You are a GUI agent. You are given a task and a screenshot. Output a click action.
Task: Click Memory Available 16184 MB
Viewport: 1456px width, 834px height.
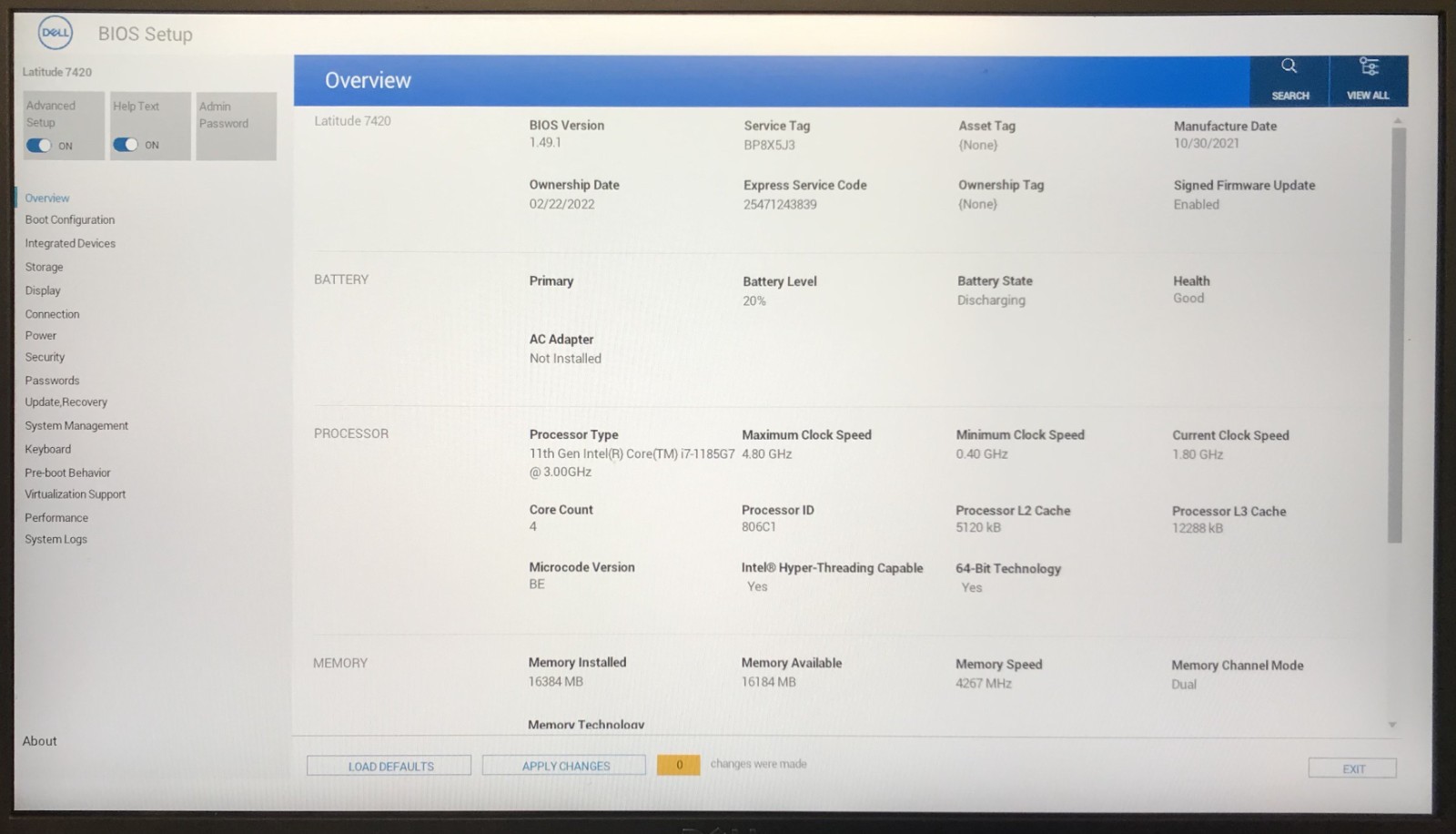[769, 681]
